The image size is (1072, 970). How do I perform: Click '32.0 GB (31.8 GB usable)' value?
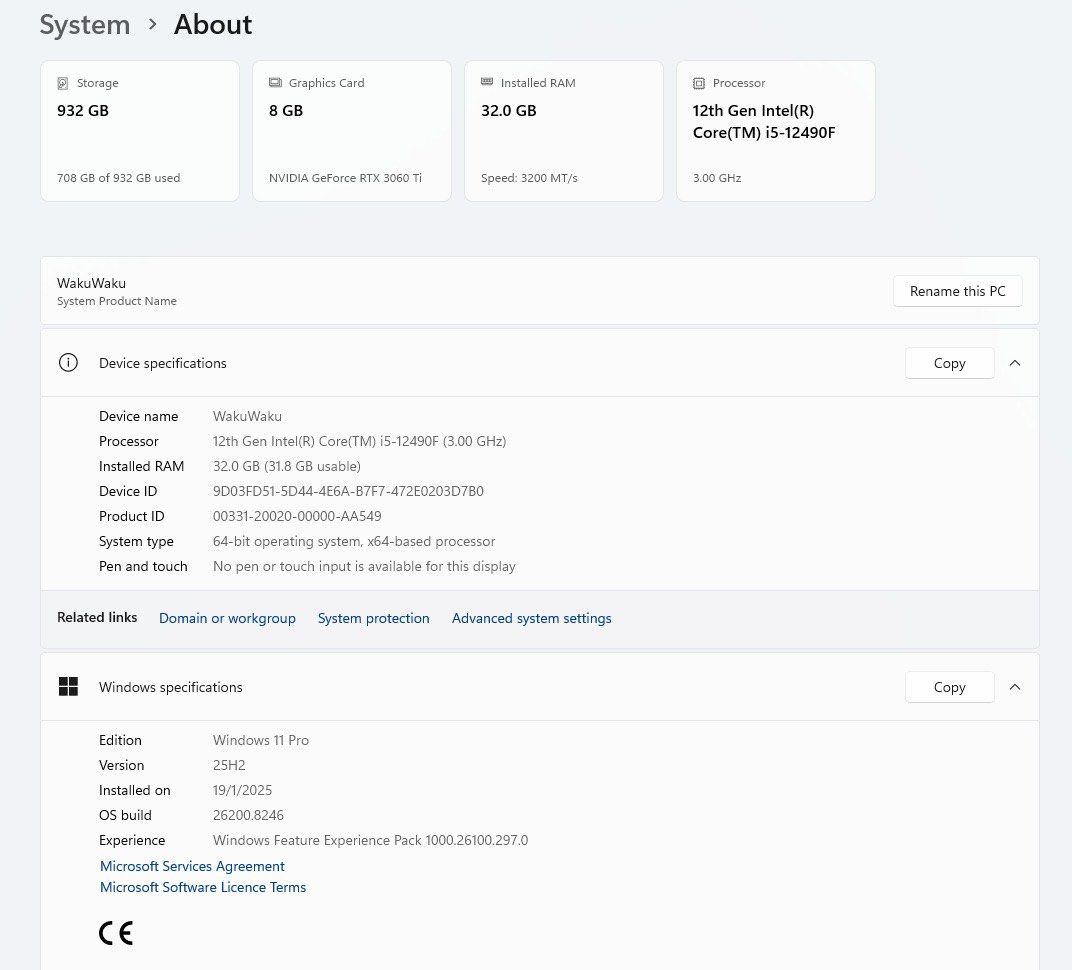[x=286, y=466]
